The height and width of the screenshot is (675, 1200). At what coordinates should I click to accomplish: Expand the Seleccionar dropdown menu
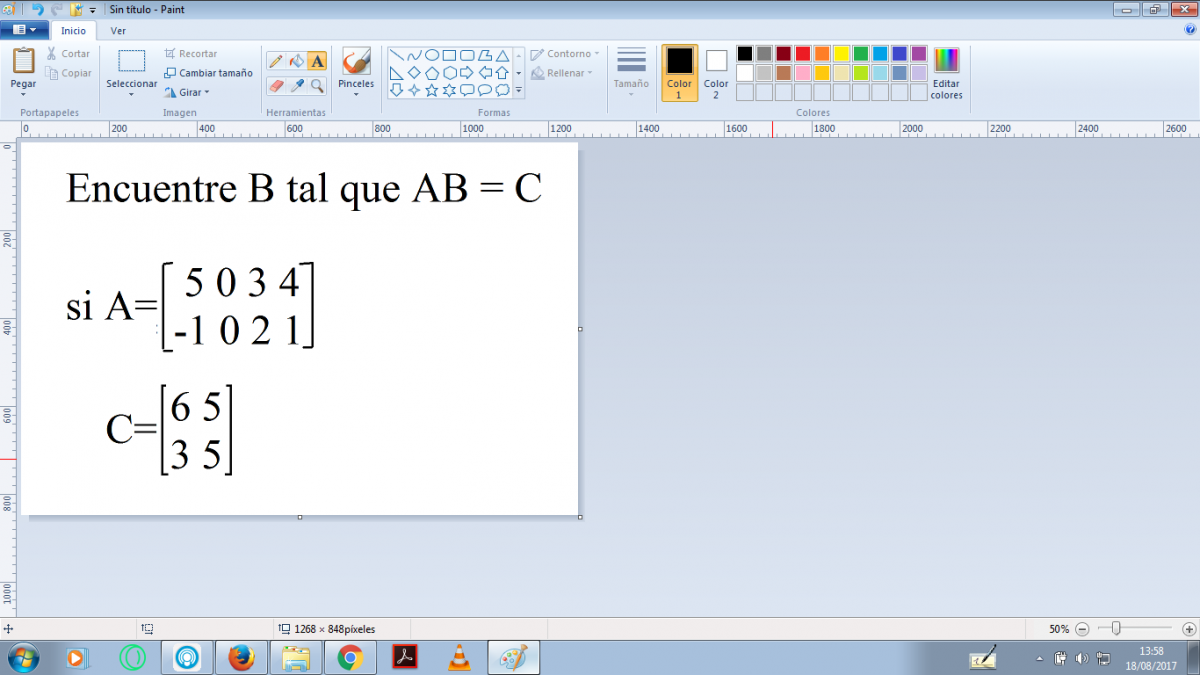pos(132,95)
